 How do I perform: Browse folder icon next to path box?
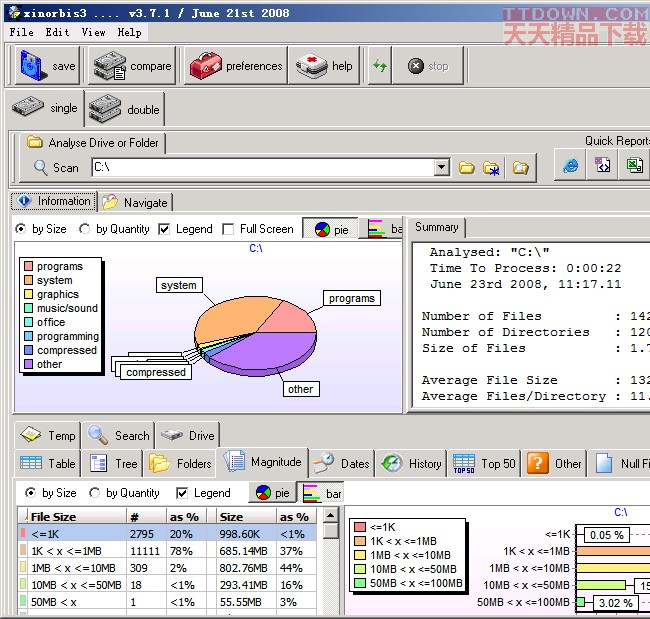467,167
